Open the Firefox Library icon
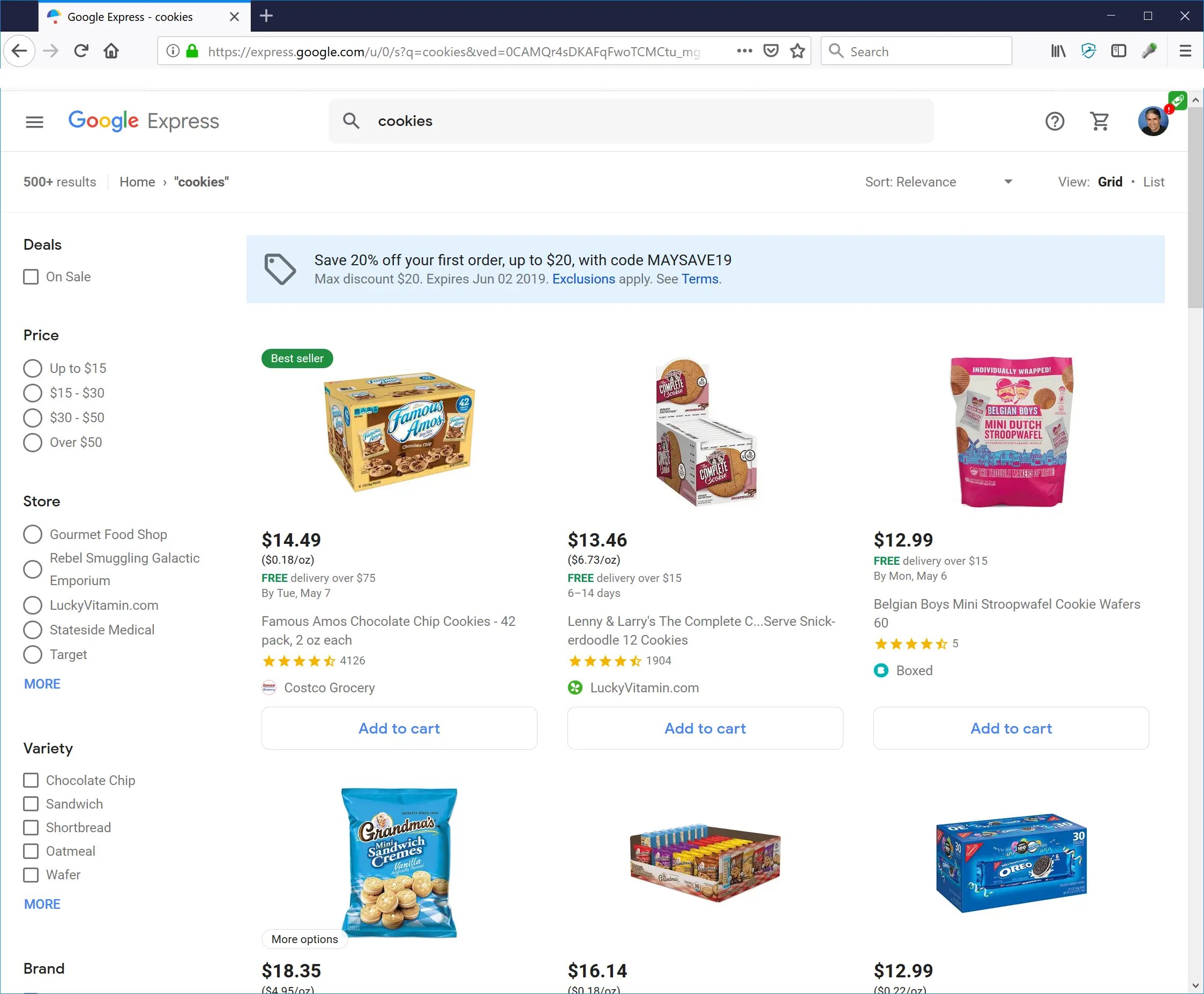The height and width of the screenshot is (994, 1204). [x=1057, y=51]
